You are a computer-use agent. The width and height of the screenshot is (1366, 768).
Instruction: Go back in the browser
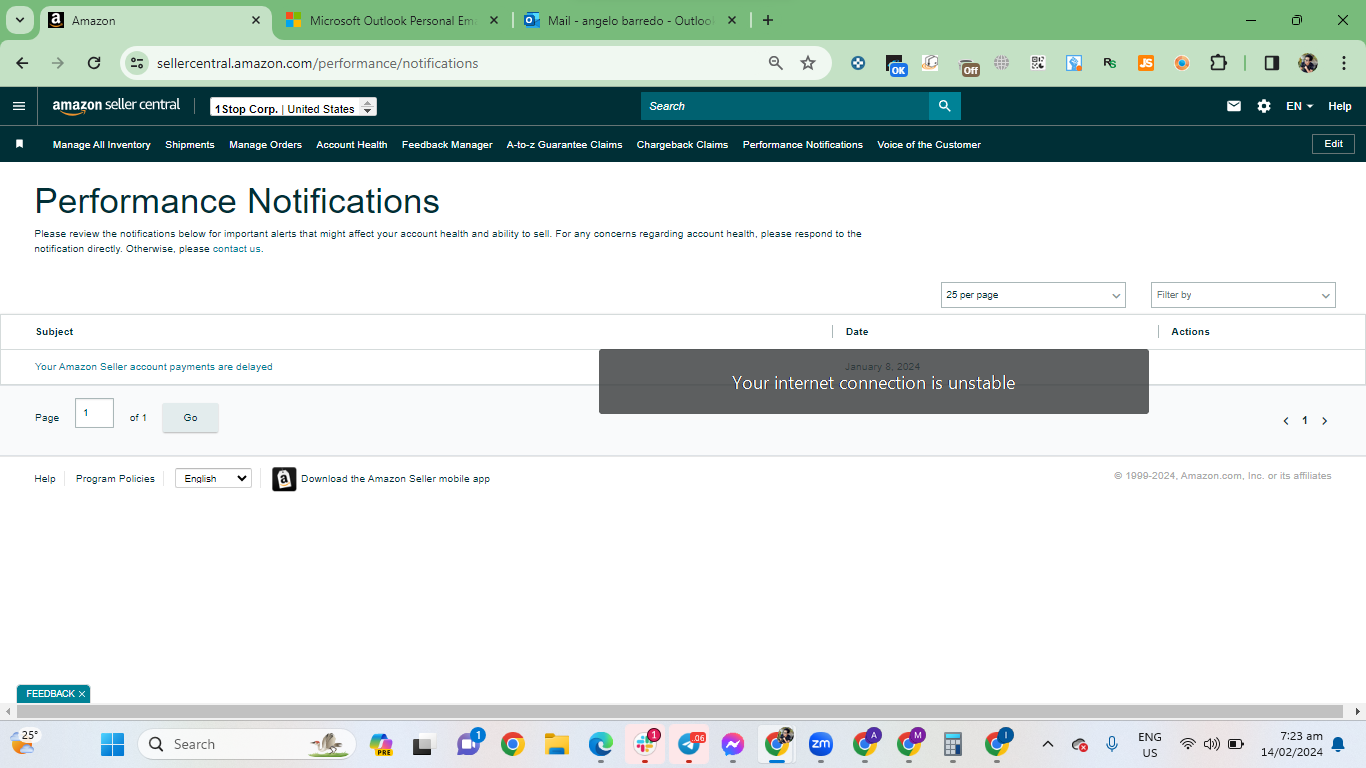coord(22,63)
